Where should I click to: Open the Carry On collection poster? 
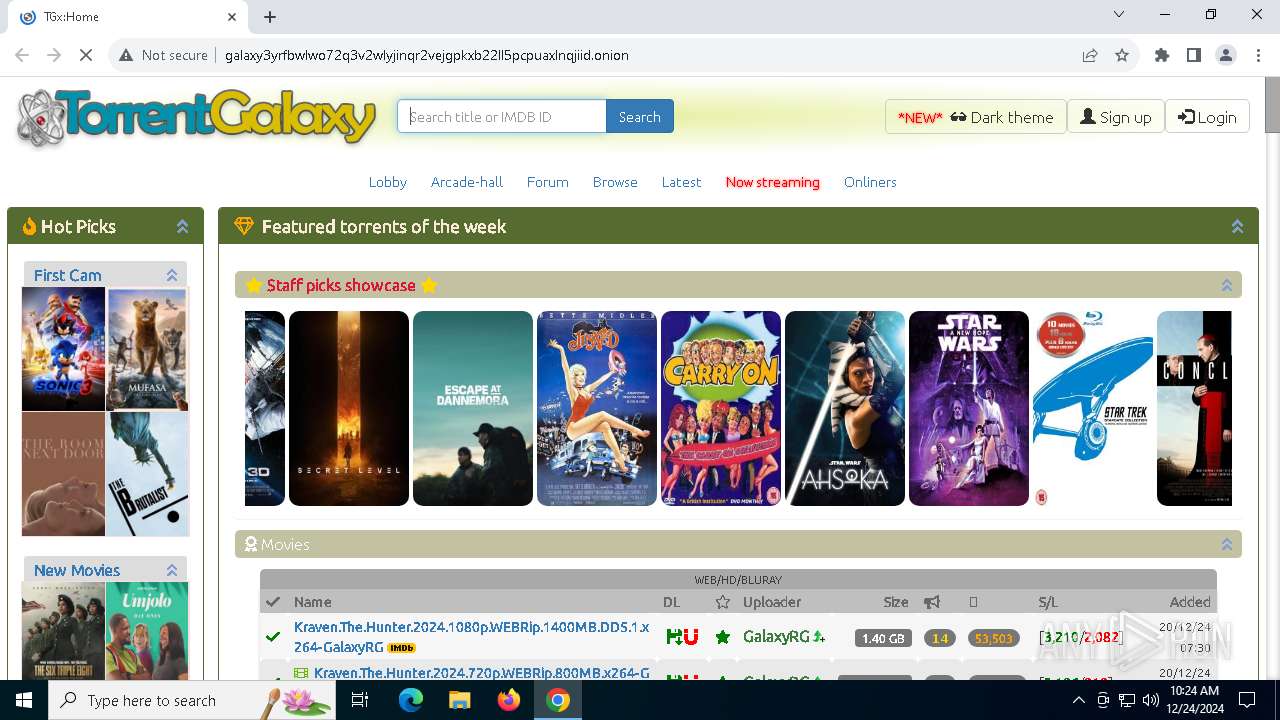pos(721,408)
